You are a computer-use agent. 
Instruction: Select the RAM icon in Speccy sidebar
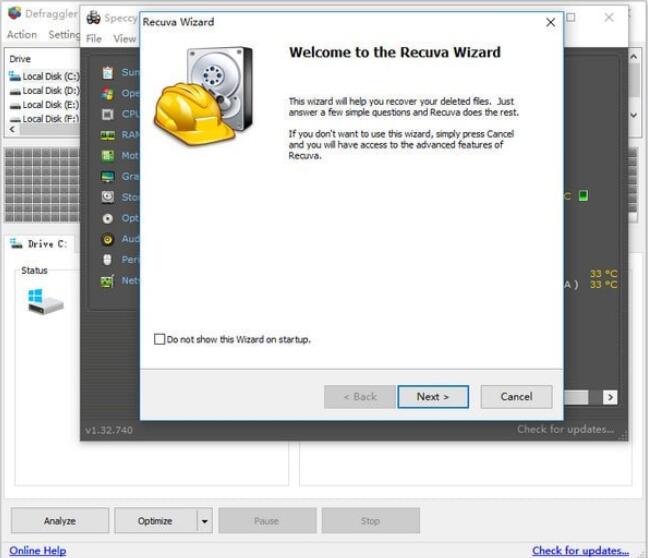pyautogui.click(x=107, y=135)
